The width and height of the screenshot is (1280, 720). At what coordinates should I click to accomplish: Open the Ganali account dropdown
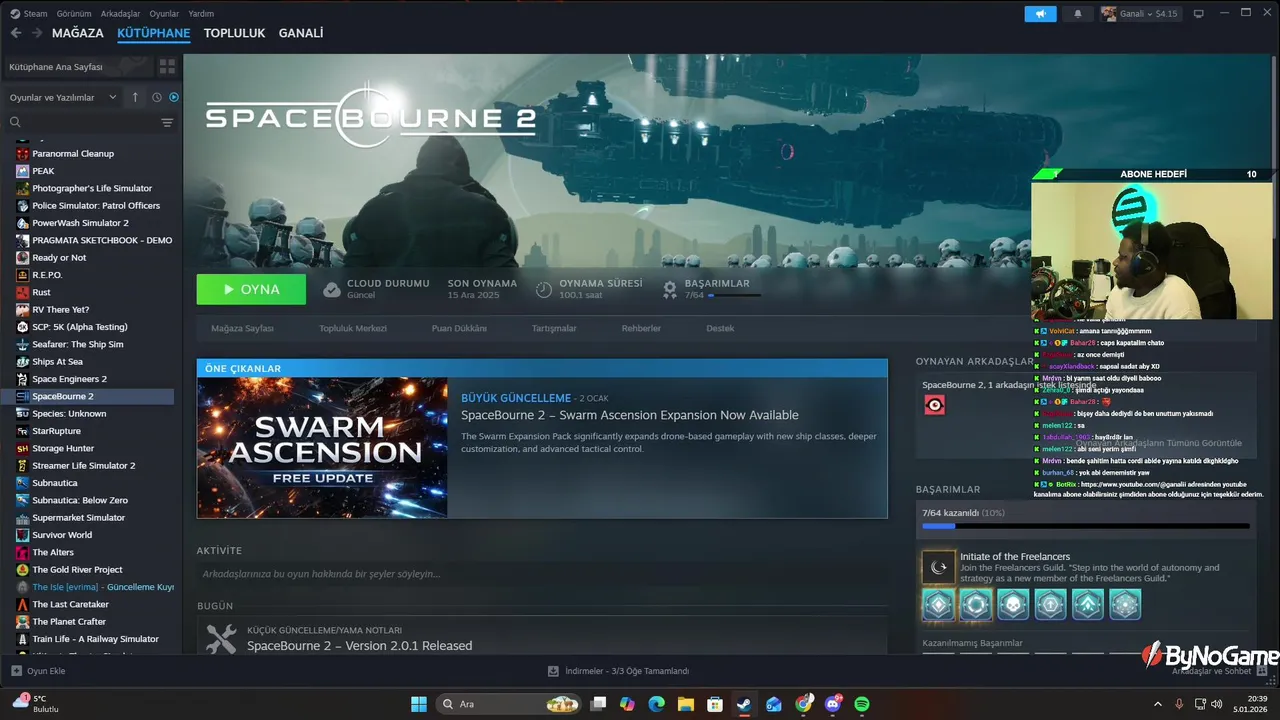pyautogui.click(x=1140, y=14)
